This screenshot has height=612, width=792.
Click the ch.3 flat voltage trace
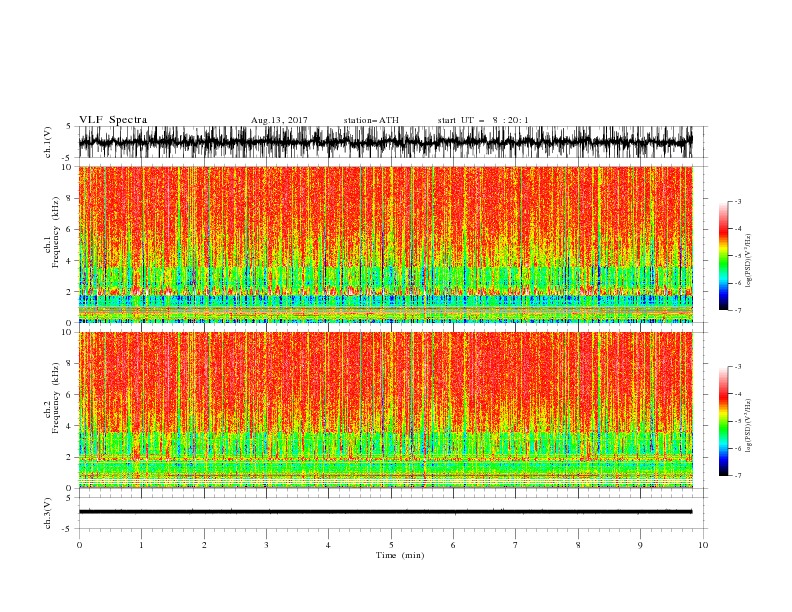click(385, 512)
